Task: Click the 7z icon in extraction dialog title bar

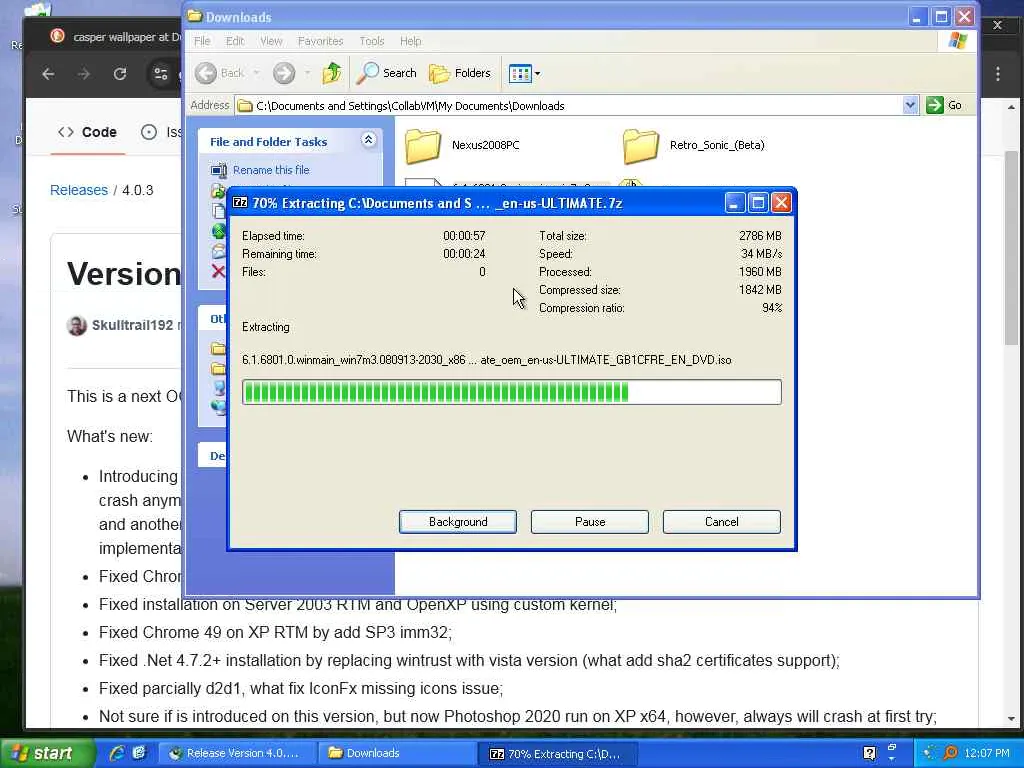Action: [x=240, y=203]
